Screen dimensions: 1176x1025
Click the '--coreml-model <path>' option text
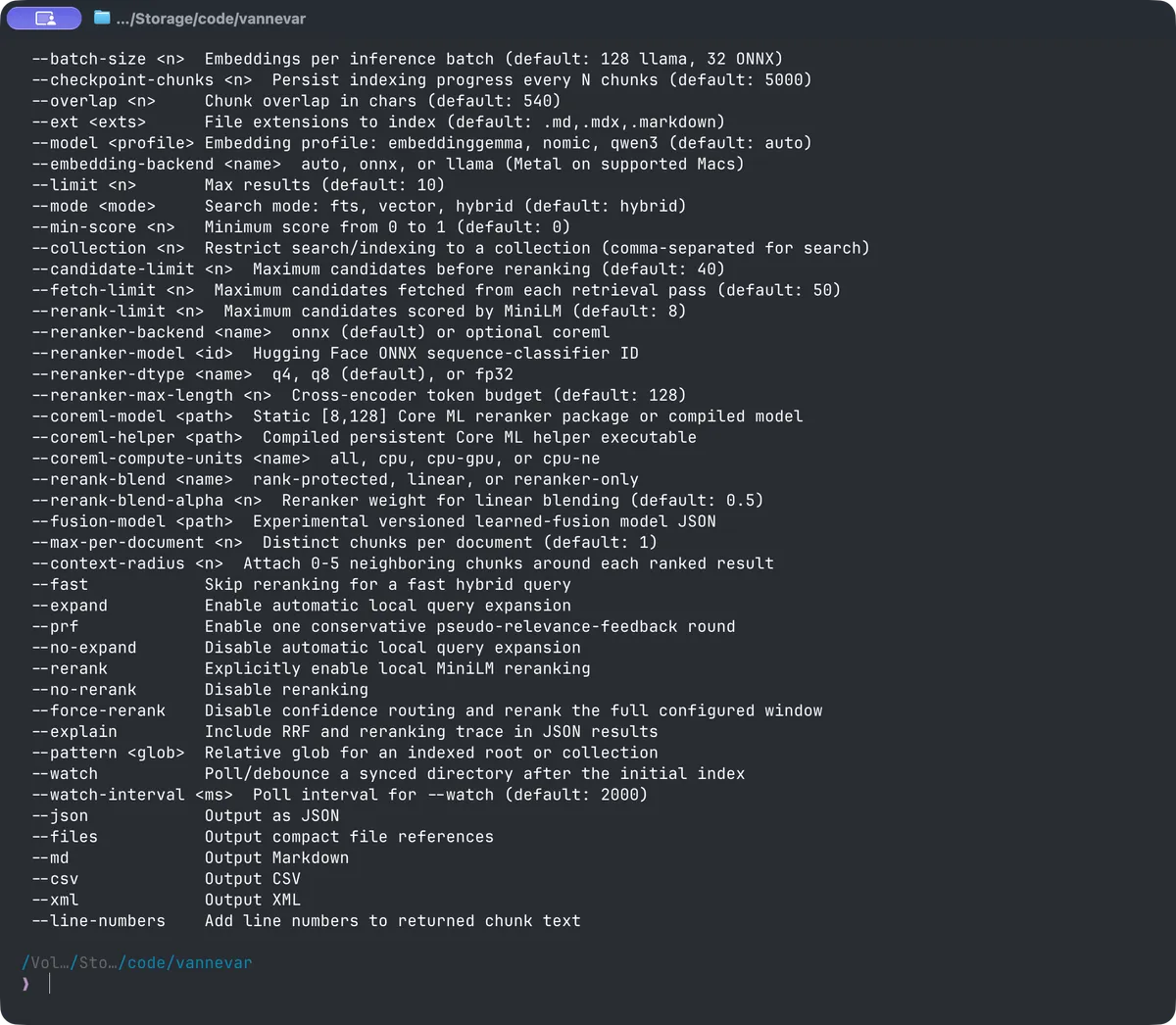click(x=131, y=416)
